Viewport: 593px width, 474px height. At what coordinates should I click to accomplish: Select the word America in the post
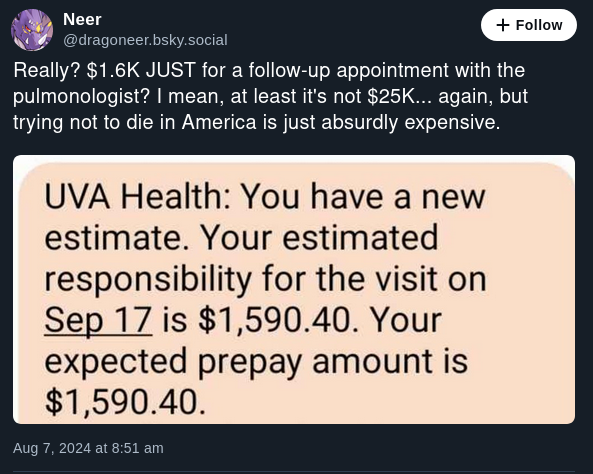pyautogui.click(x=219, y=122)
